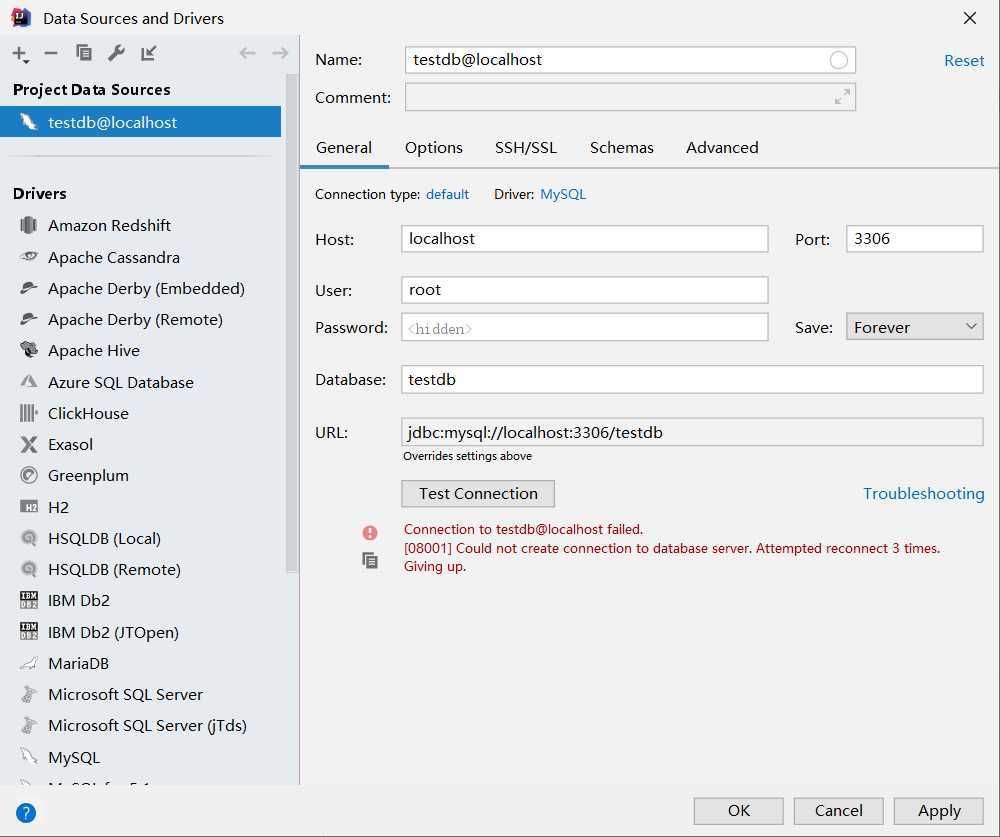The image size is (1000, 837).
Task: Switch to the Options tab
Action: click(434, 147)
